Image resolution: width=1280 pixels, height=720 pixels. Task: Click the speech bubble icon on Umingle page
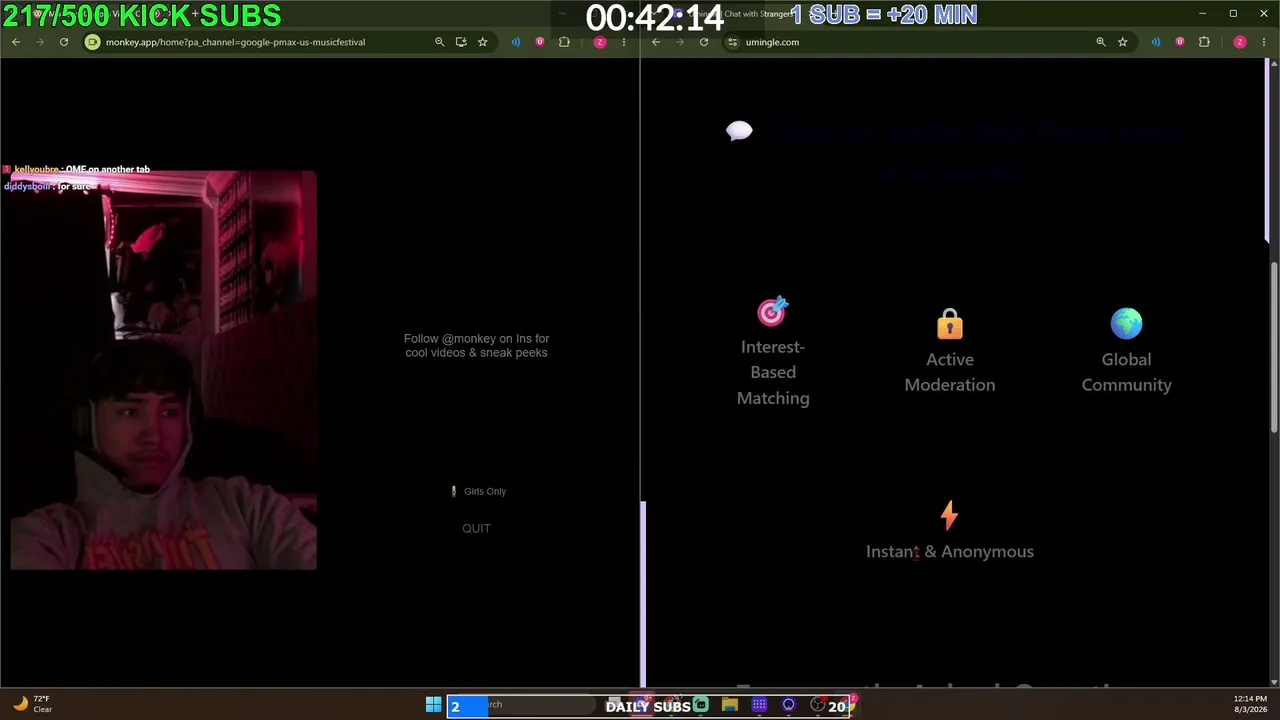pyautogui.click(x=739, y=131)
